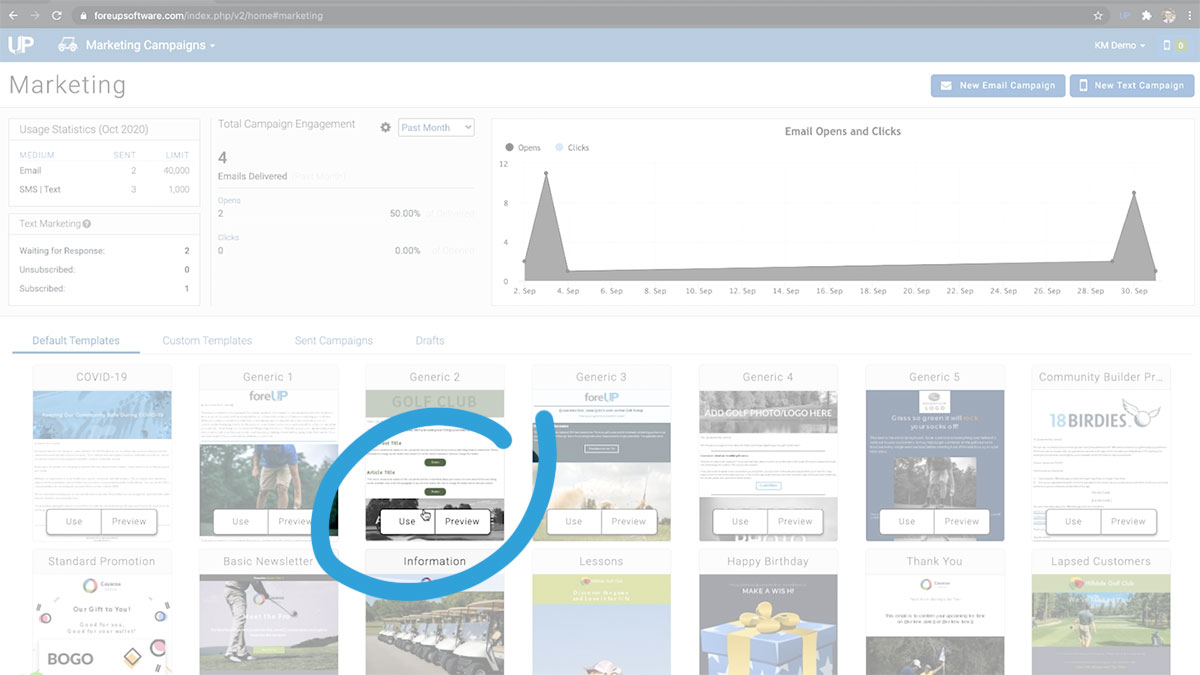Switch to the Custom Templates tab
Screen dimensions: 1200x675
coord(207,341)
